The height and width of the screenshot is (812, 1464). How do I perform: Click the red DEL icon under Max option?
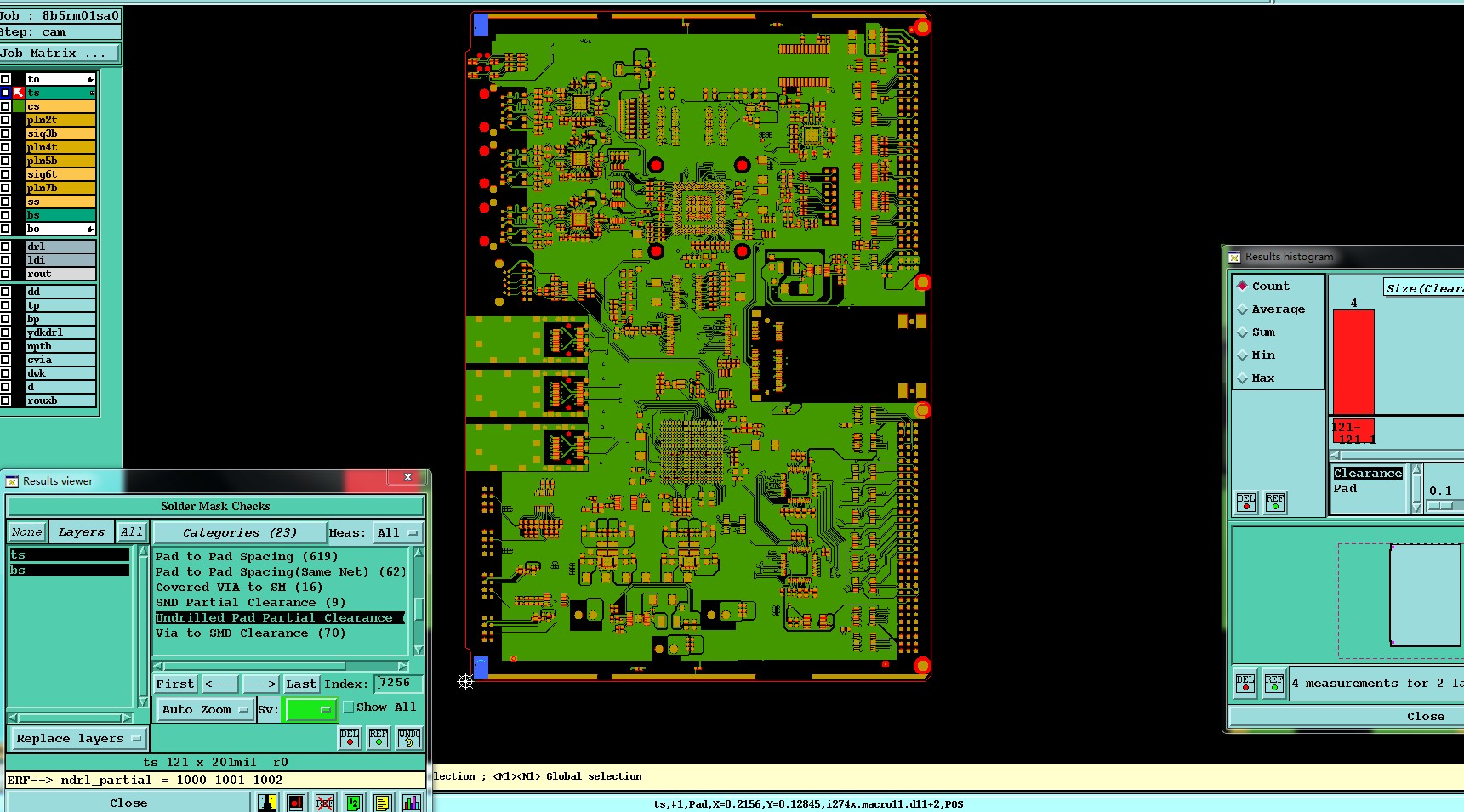(1246, 503)
